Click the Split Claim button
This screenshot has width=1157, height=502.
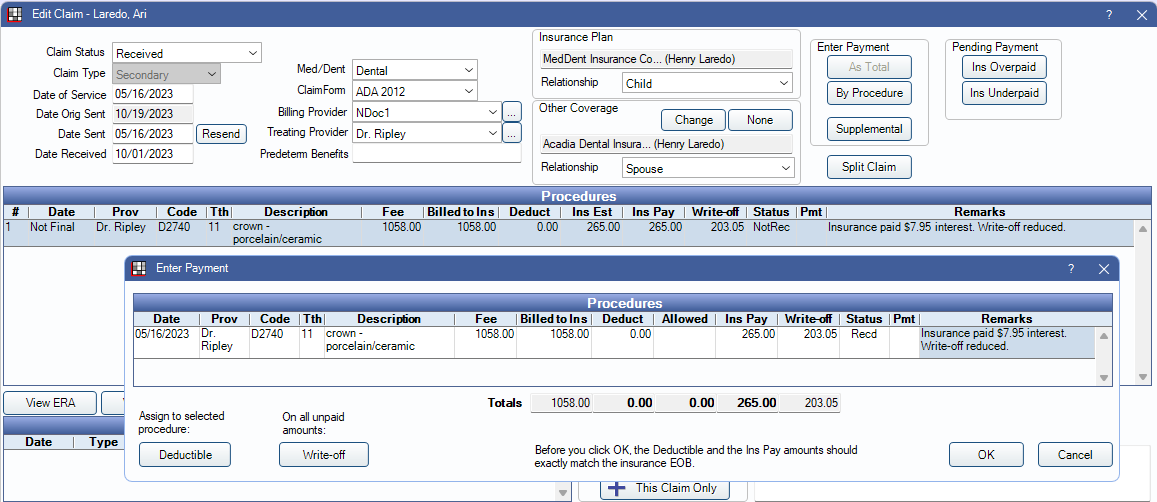pyautogui.click(x=868, y=167)
